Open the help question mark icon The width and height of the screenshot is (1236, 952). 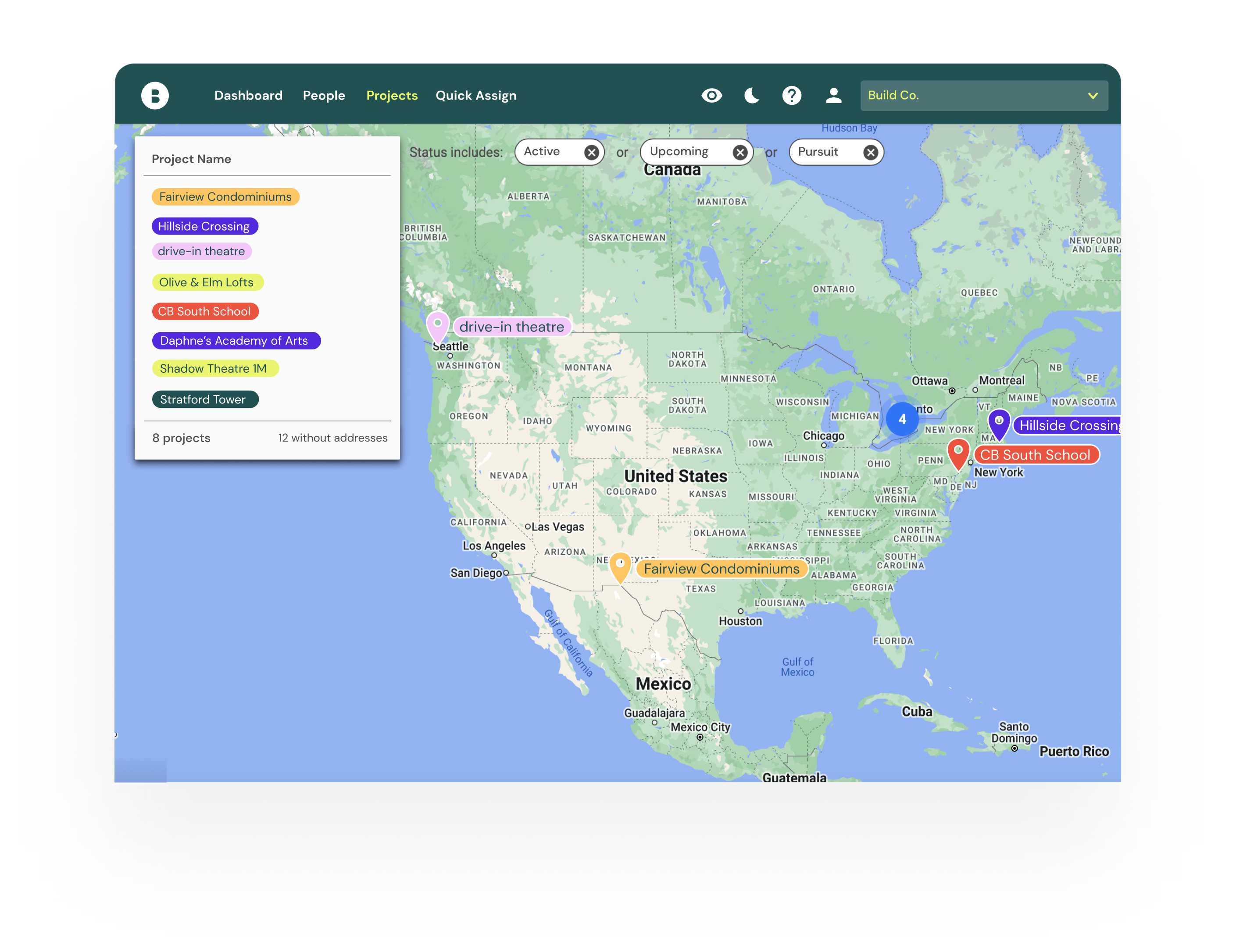791,96
